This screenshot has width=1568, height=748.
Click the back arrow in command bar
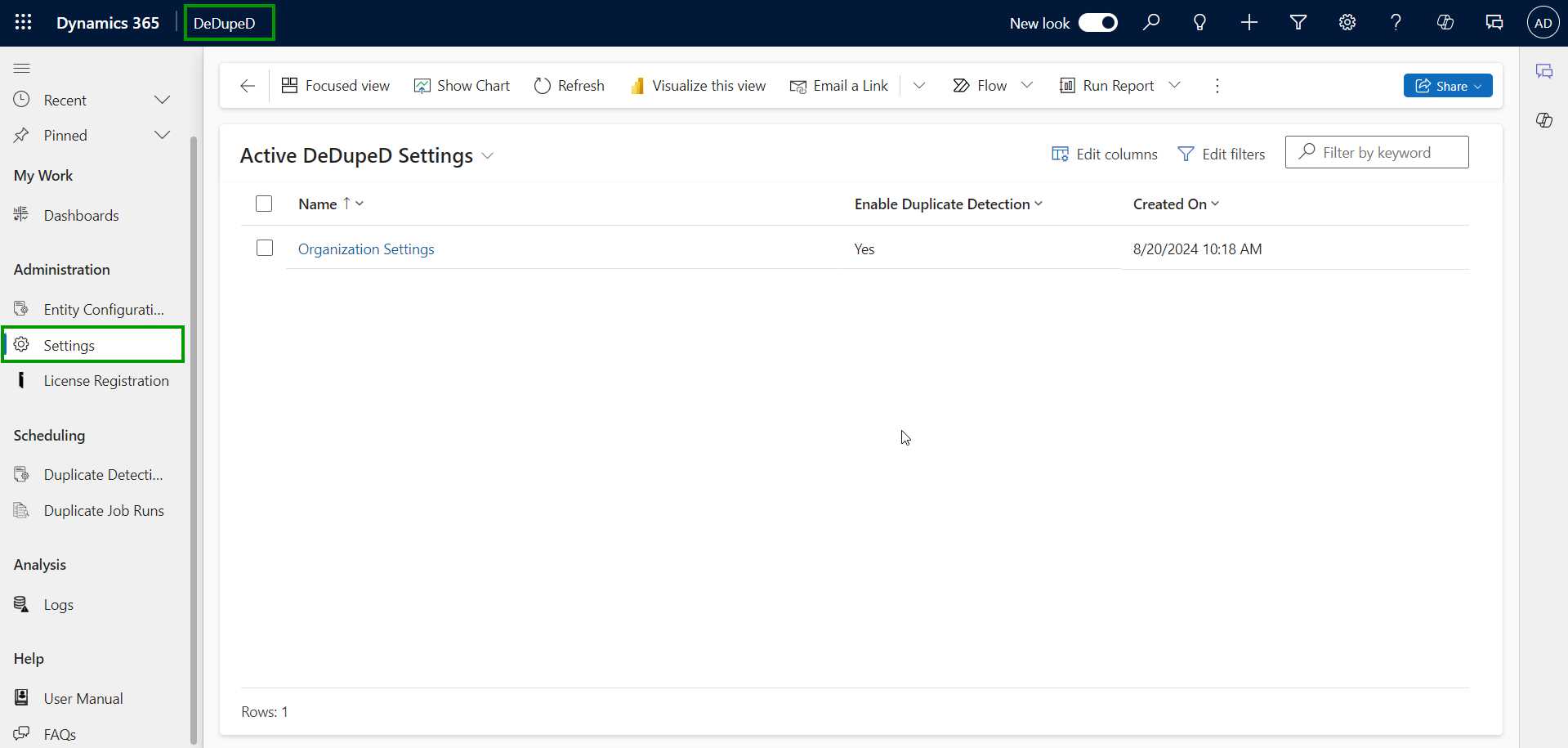(248, 86)
